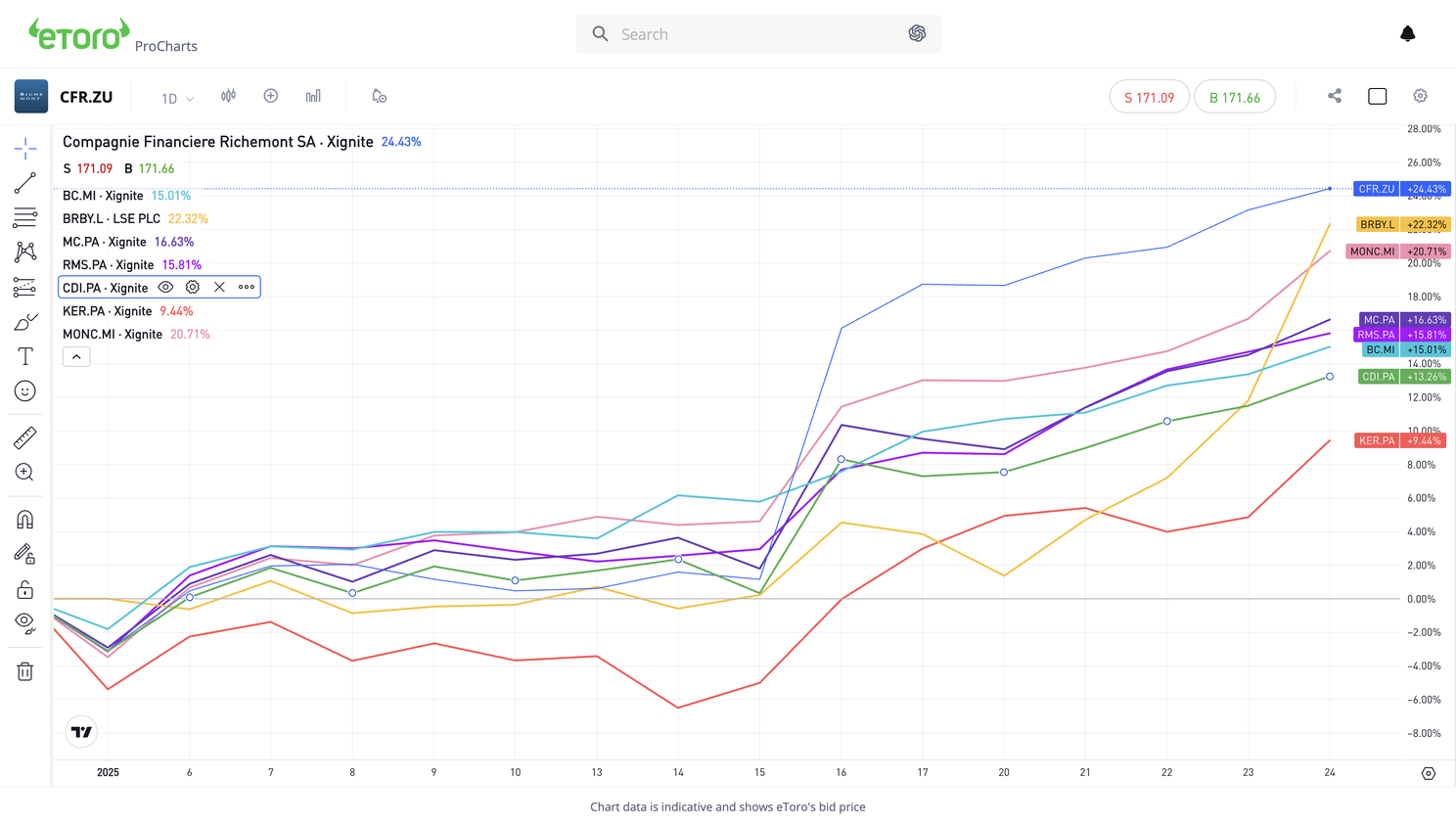Click the TradingView logo button
This screenshot has height=825, width=1456.
pyautogui.click(x=82, y=732)
